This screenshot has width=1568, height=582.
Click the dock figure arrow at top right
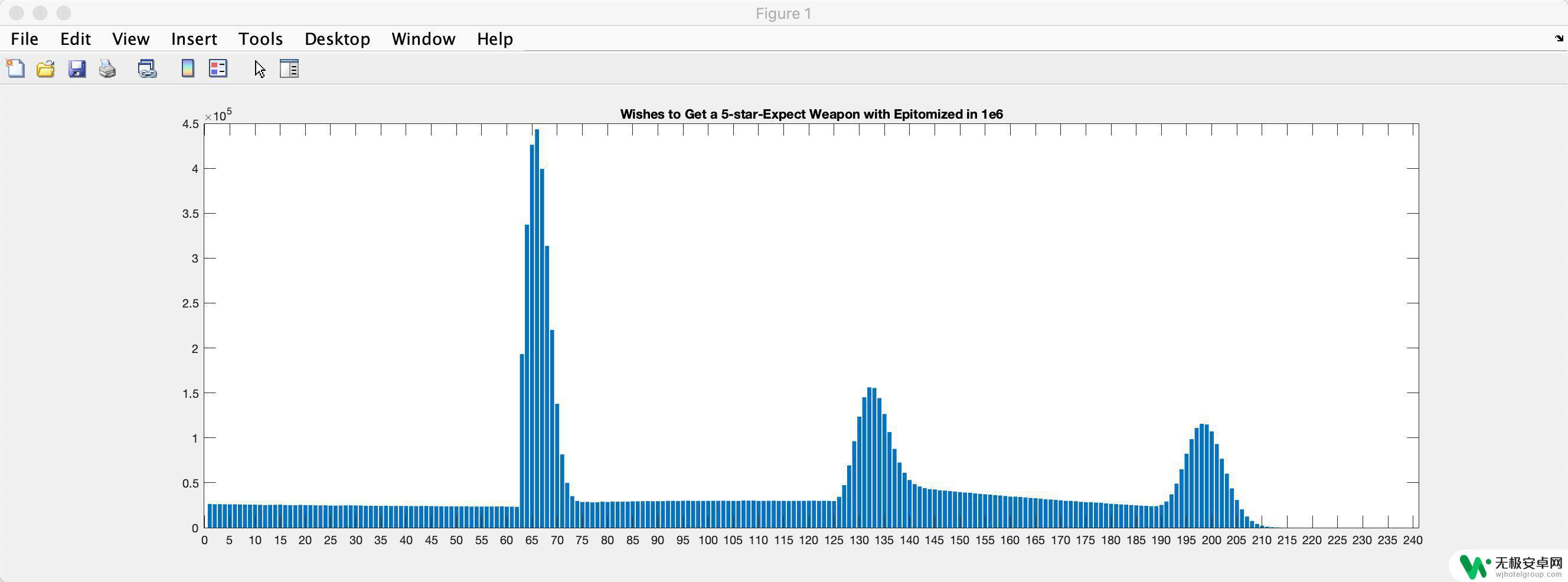click(1559, 38)
